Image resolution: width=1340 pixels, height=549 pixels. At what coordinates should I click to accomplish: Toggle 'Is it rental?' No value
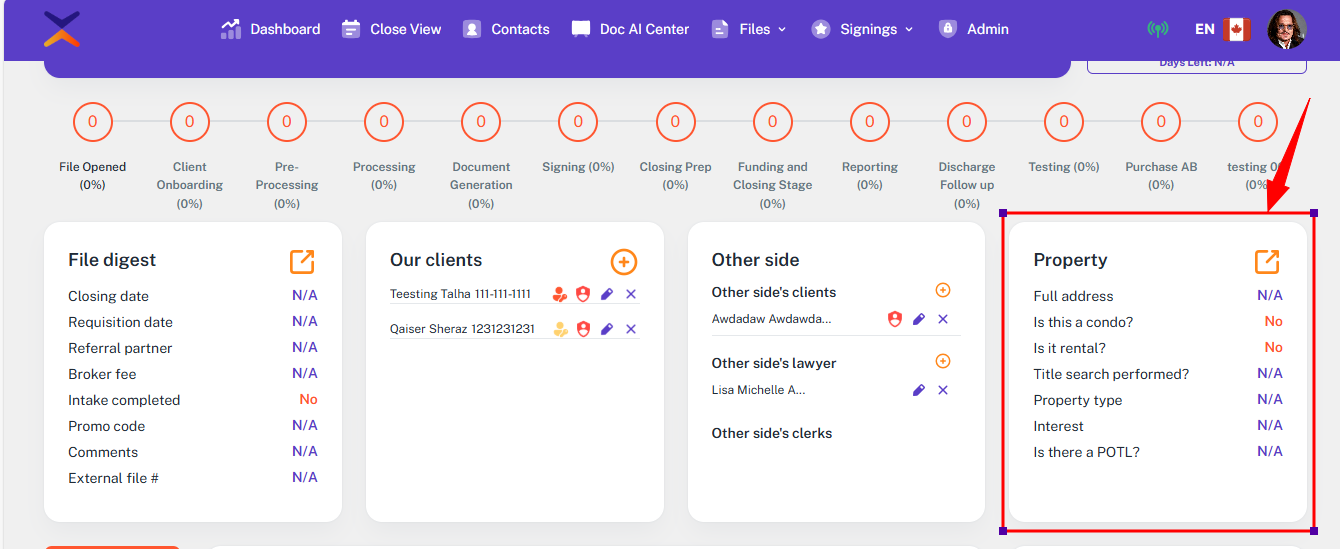point(1273,348)
